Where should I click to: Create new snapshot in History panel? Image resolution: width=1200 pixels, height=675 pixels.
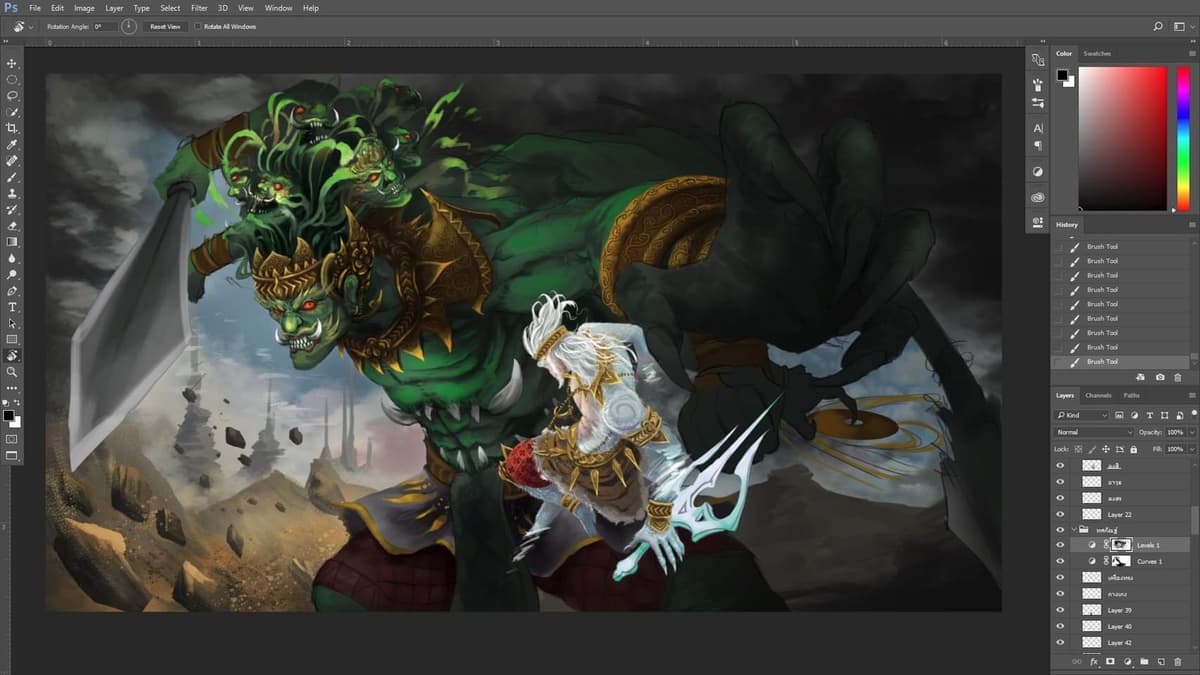pyautogui.click(x=1160, y=377)
